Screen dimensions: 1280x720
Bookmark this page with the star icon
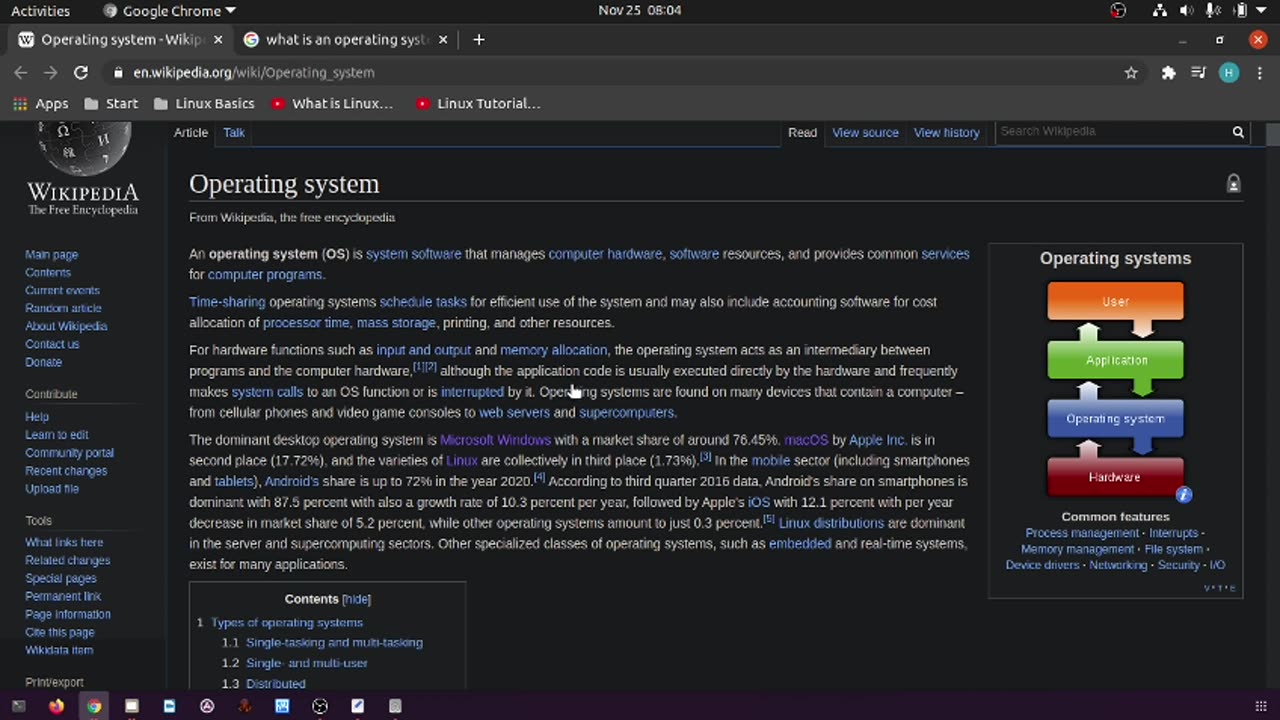coord(1131,72)
